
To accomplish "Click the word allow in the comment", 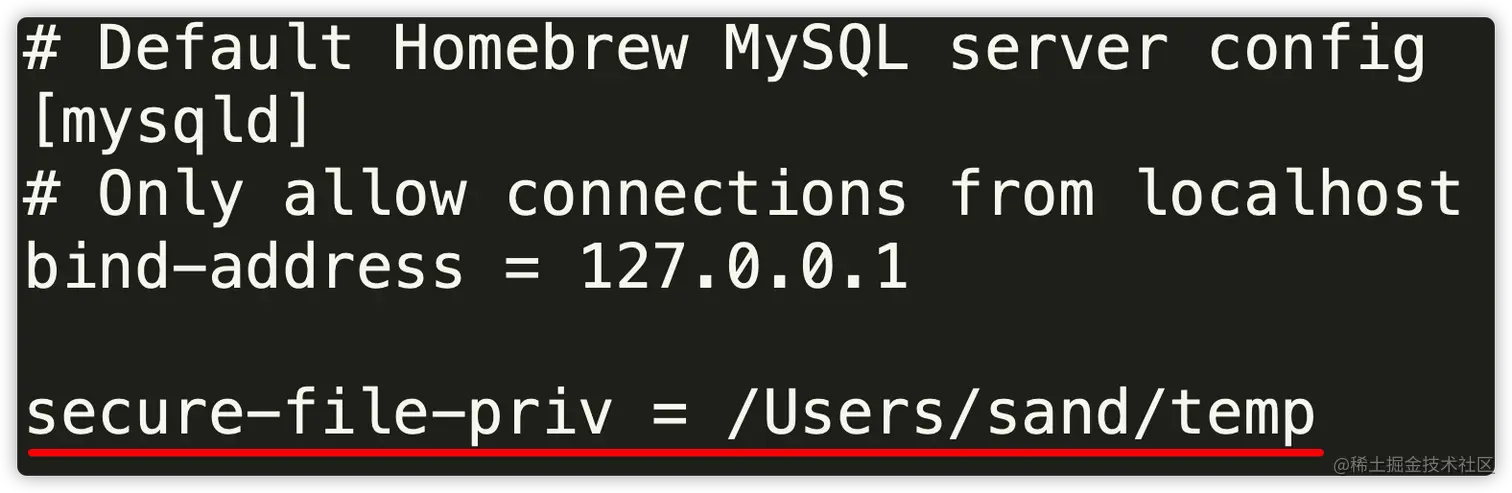I will tap(375, 193).
